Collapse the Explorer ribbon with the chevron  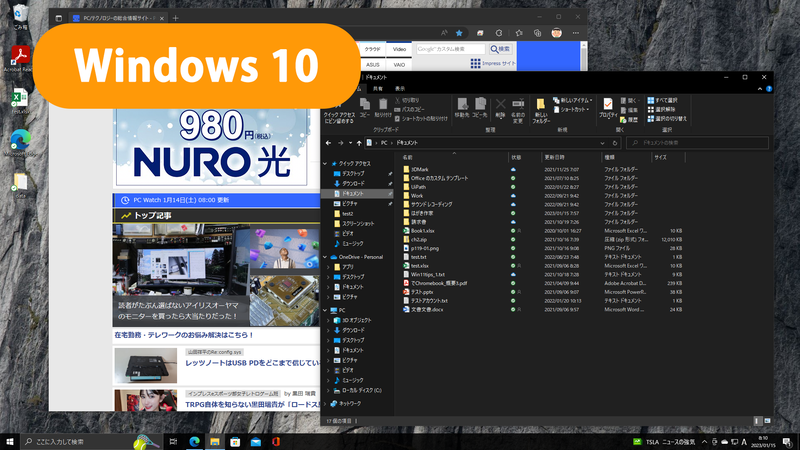tap(760, 89)
